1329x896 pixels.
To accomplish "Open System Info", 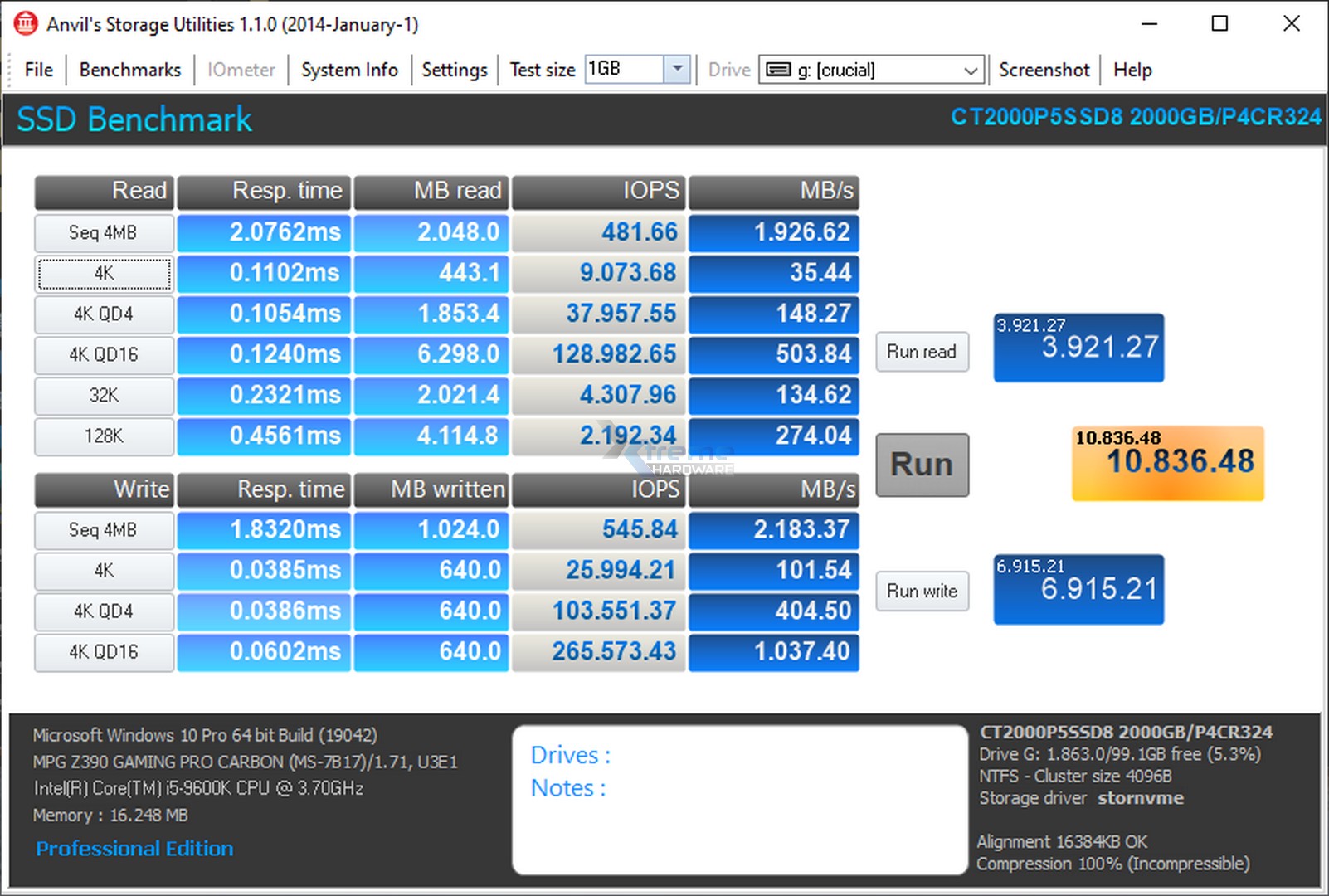I will click(349, 70).
